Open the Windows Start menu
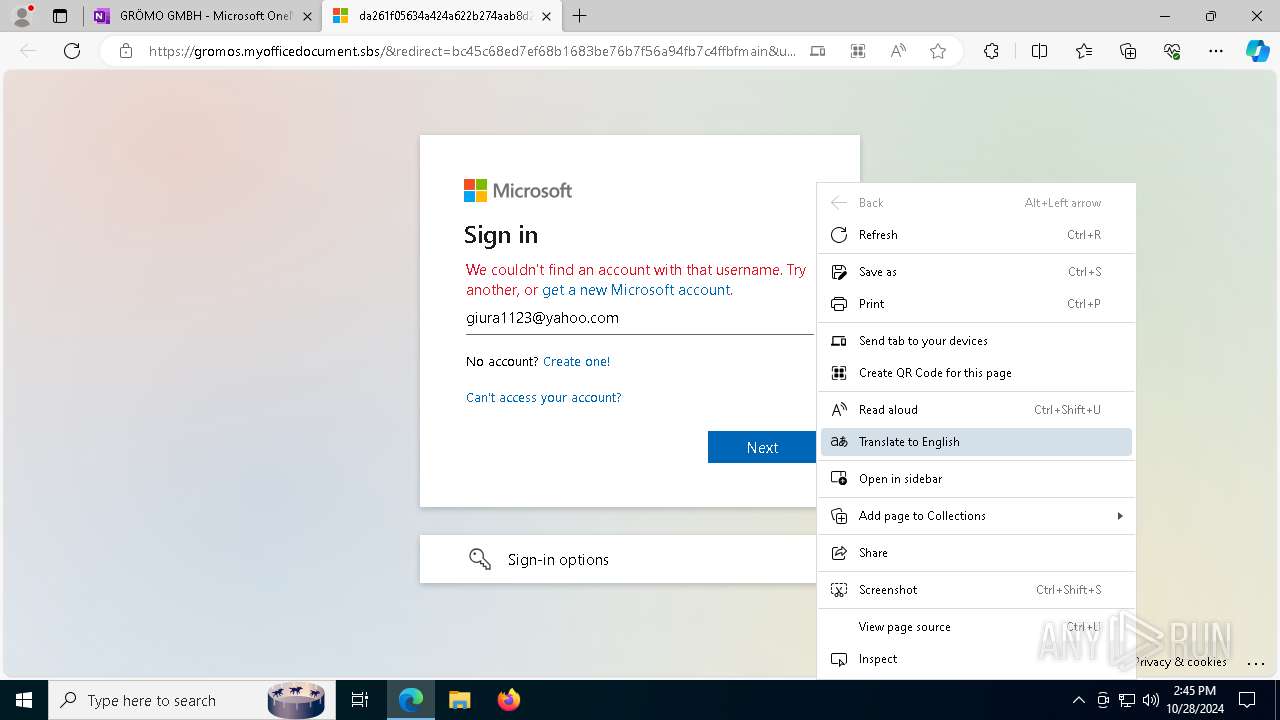Viewport: 1280px width, 720px height. point(24,700)
